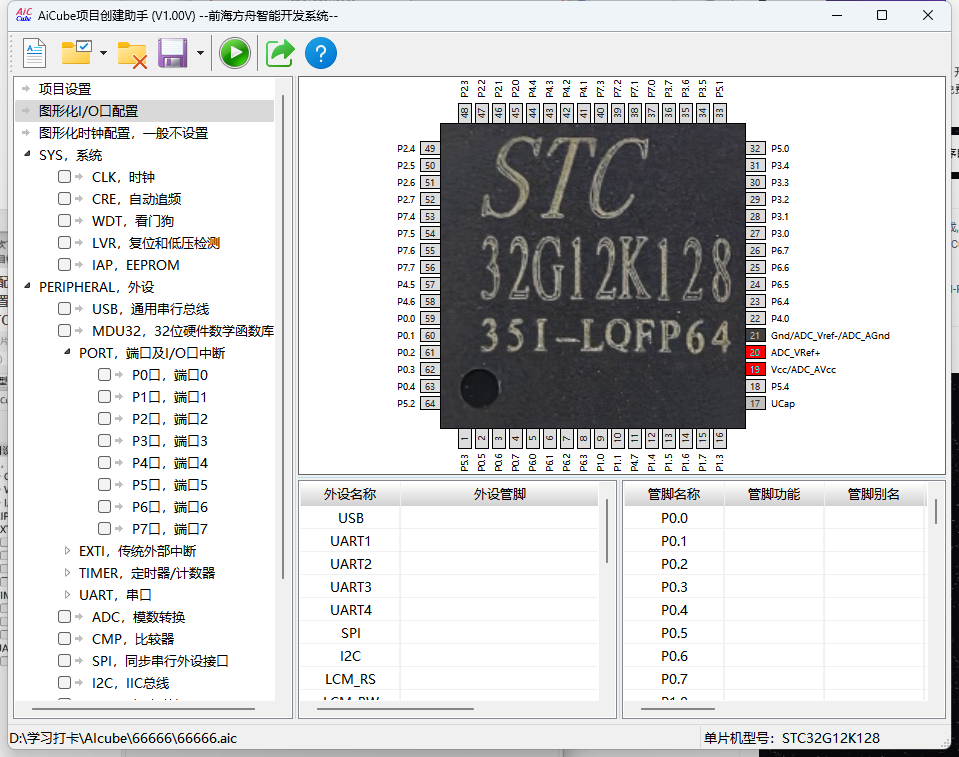Viewport: 959px width, 757px height.
Task: Check the WDT 看门狗 checkbox
Action: [x=63, y=220]
